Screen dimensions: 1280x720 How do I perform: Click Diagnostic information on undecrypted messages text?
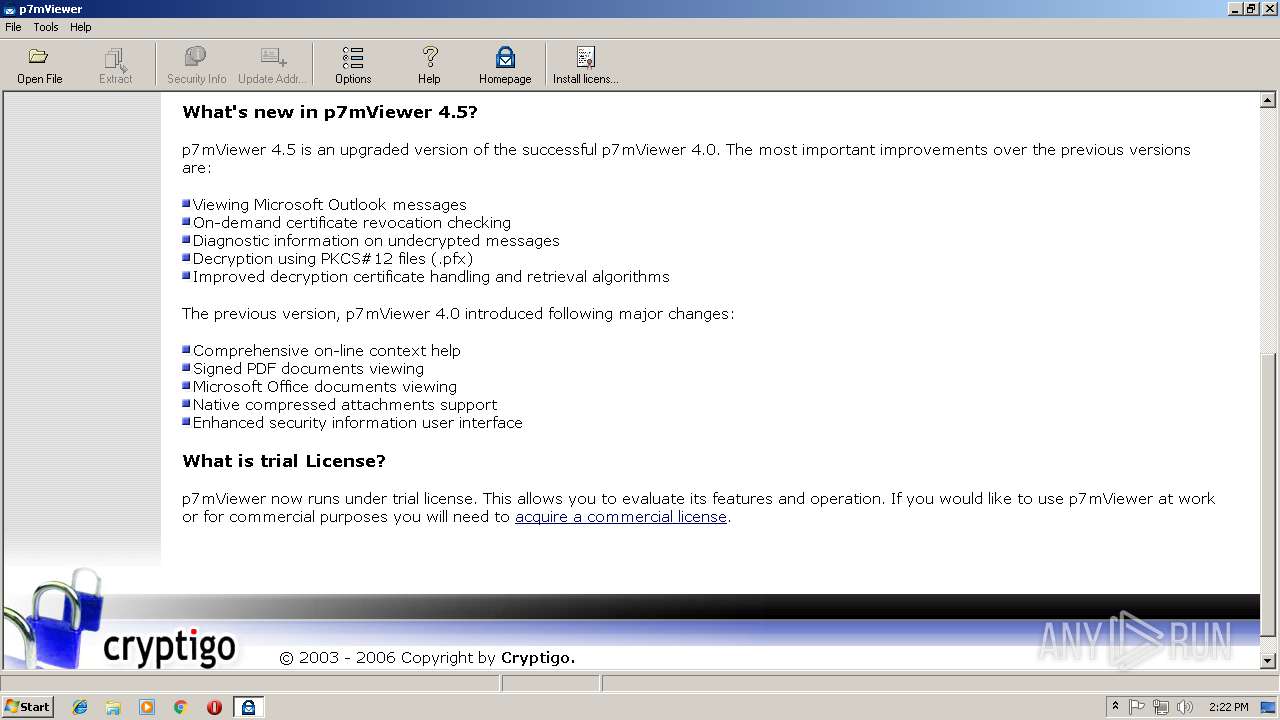376,241
